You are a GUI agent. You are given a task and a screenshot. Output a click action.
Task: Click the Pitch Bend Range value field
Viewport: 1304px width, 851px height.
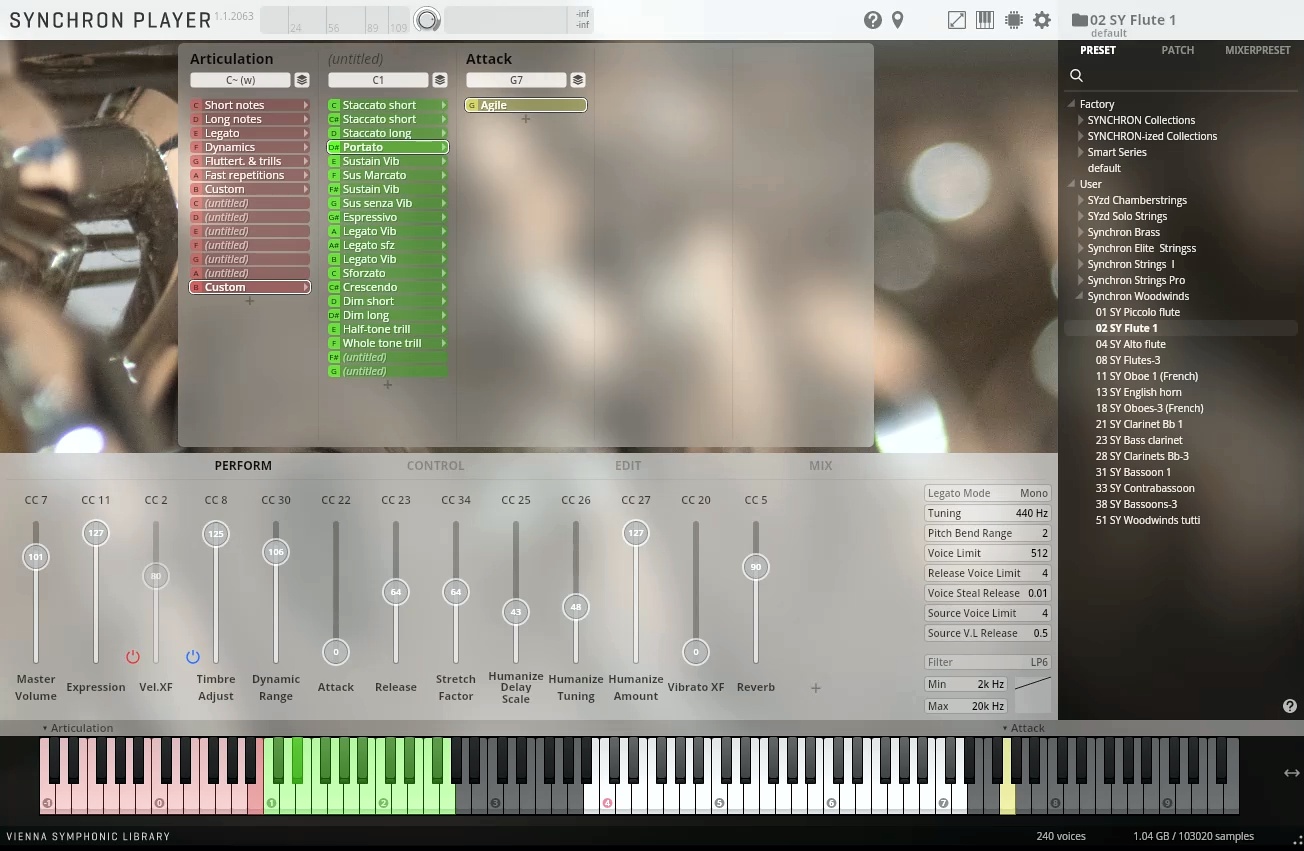tap(988, 533)
